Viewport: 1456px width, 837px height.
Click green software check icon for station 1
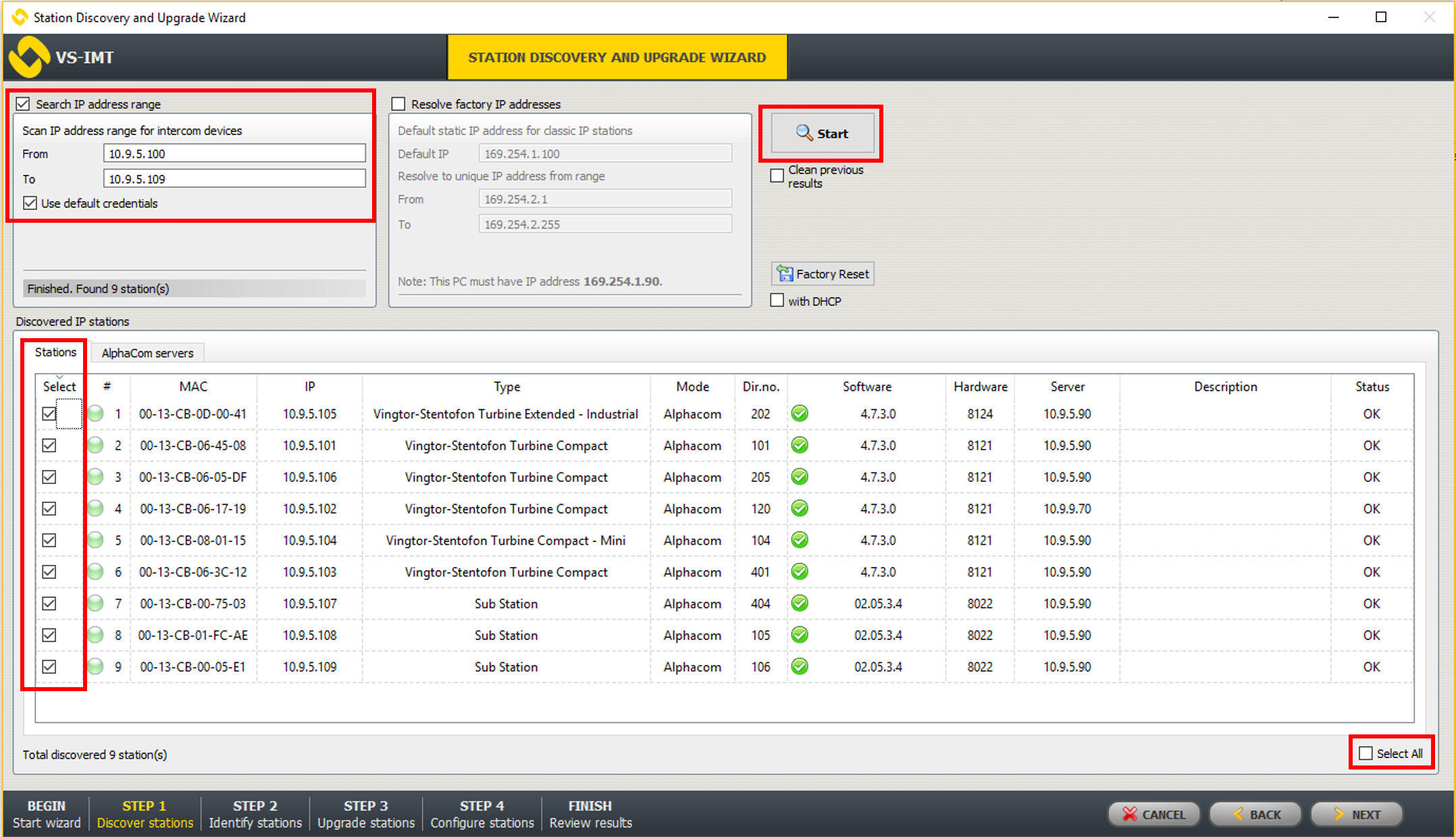tap(800, 414)
